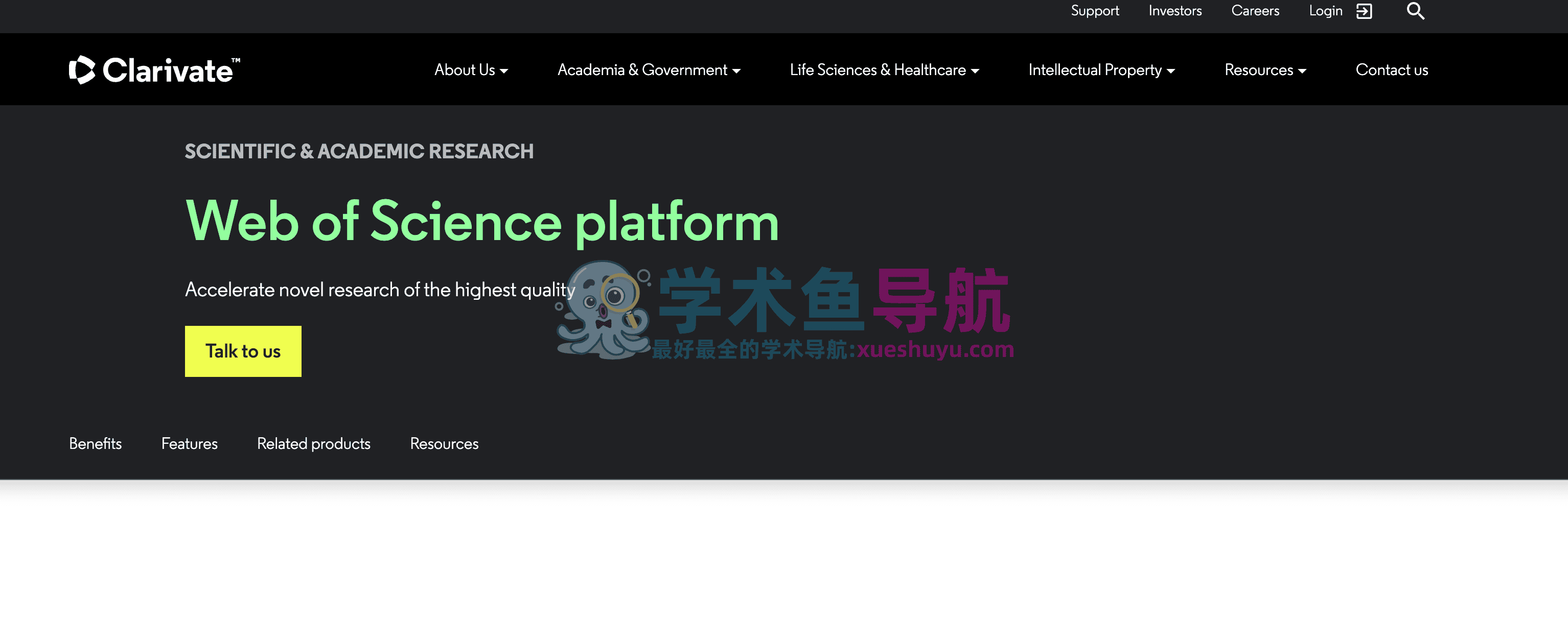The height and width of the screenshot is (619, 1568).
Task: Go to the Careers page
Action: [1255, 10]
